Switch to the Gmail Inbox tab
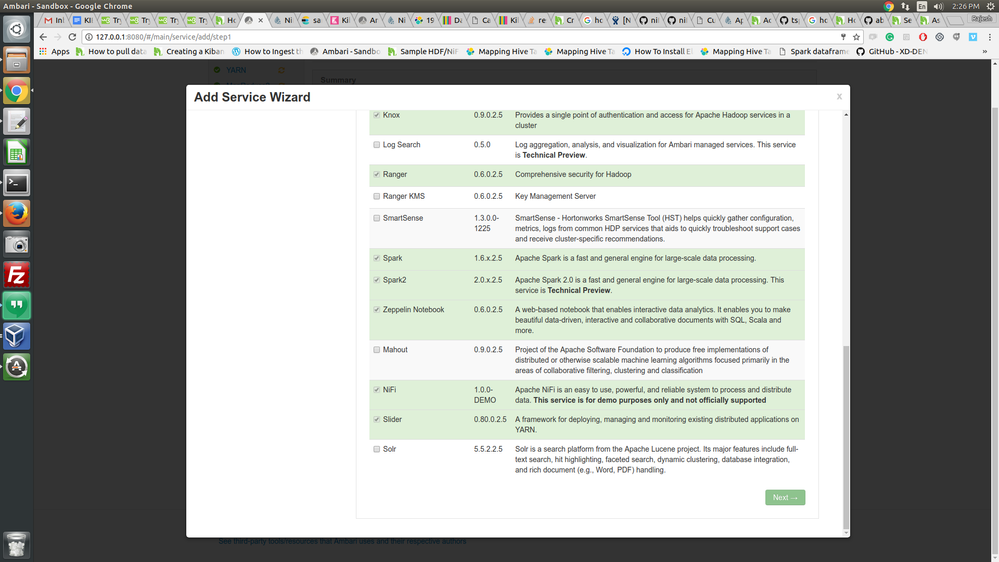The width and height of the screenshot is (999, 562). tap(54, 20)
